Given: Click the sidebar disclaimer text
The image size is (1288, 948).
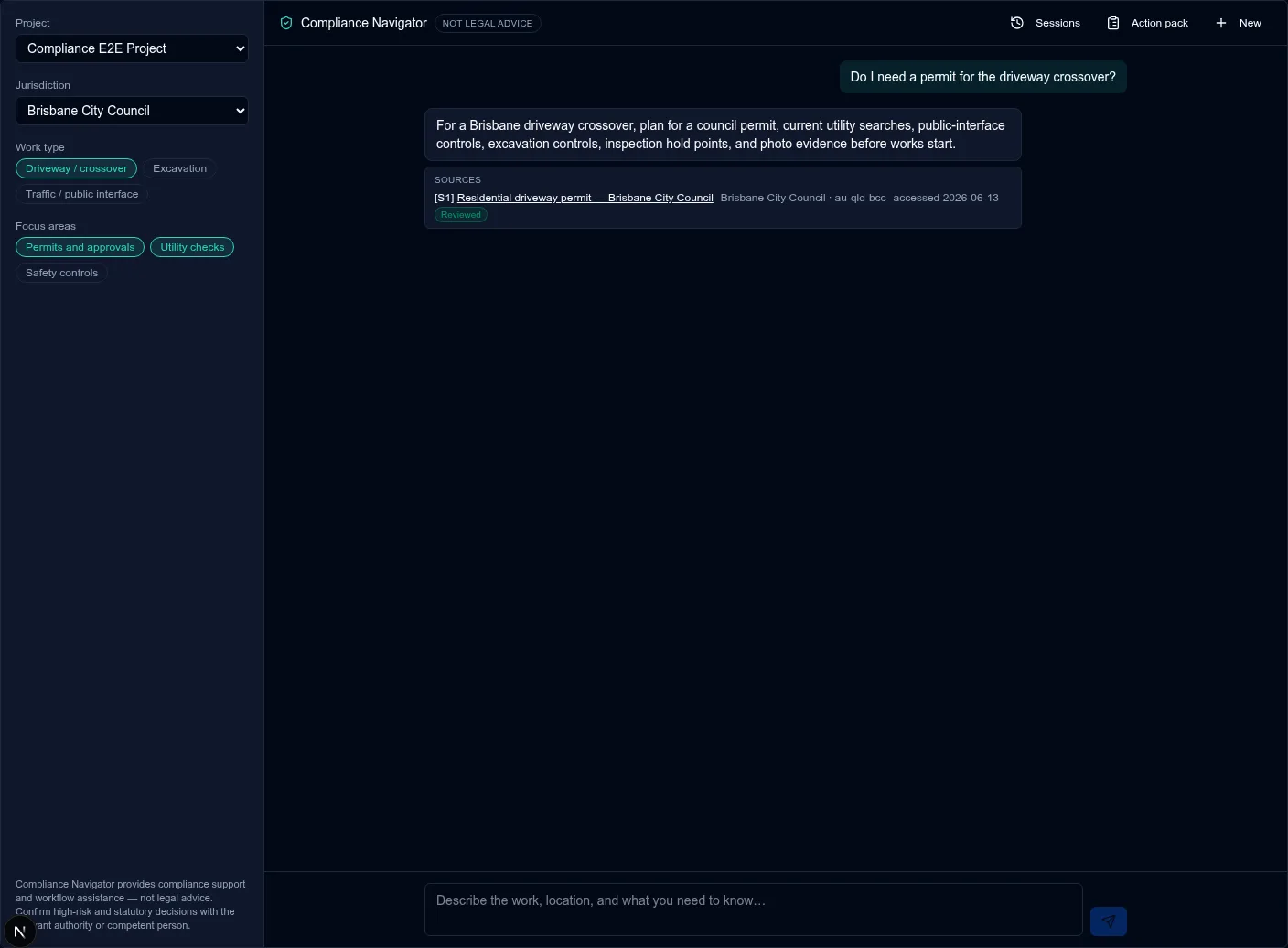Looking at the screenshot, I should click(131, 904).
